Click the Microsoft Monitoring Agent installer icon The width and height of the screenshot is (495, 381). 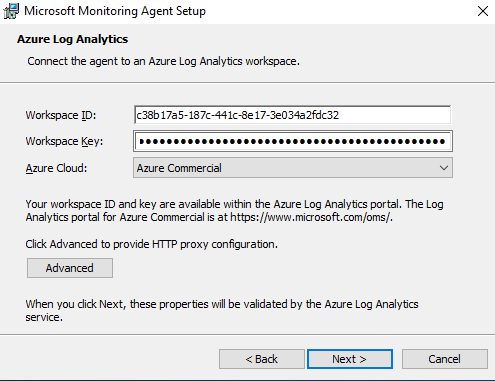click(11, 11)
